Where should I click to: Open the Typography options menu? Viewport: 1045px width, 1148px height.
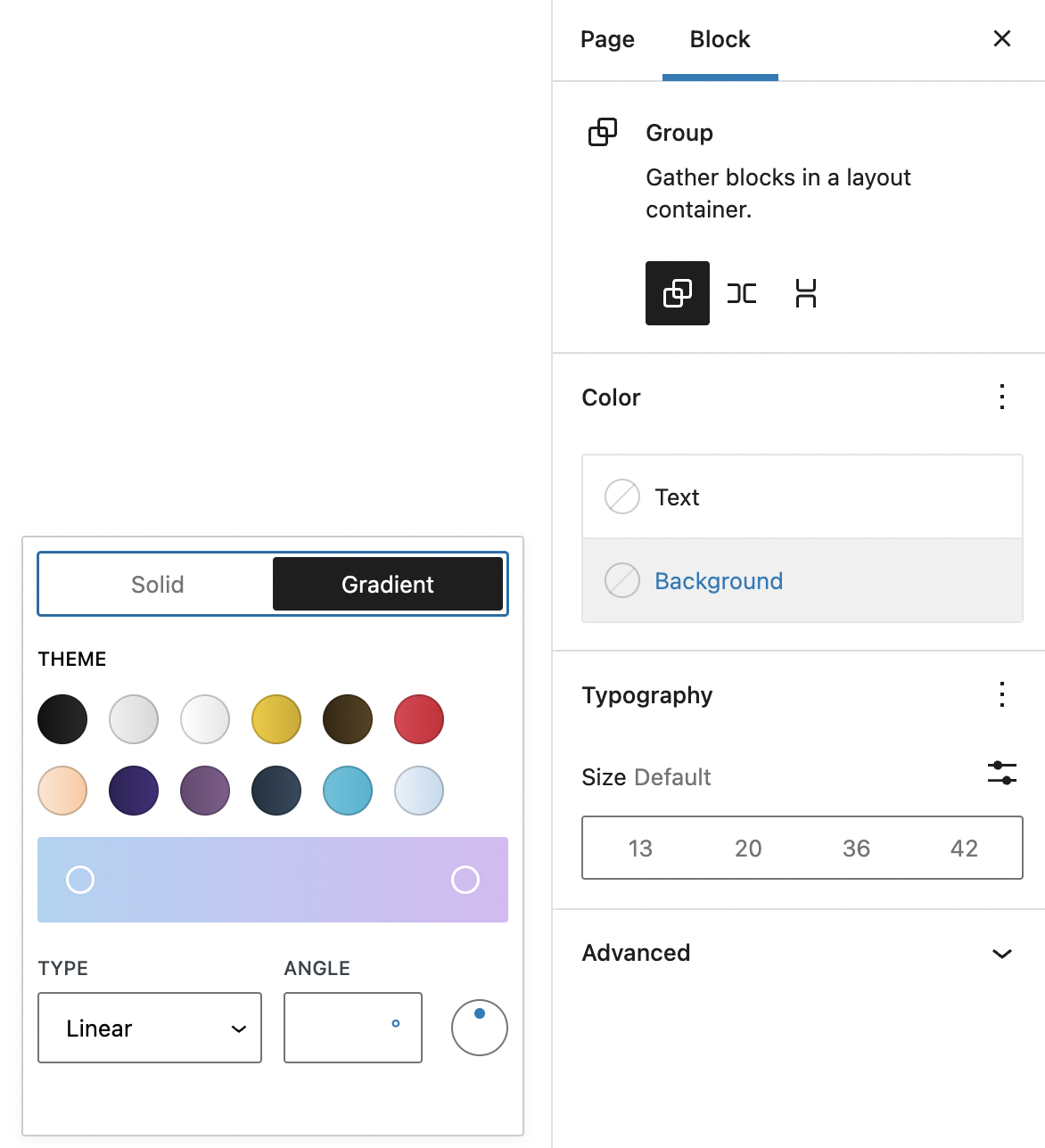click(x=1001, y=694)
